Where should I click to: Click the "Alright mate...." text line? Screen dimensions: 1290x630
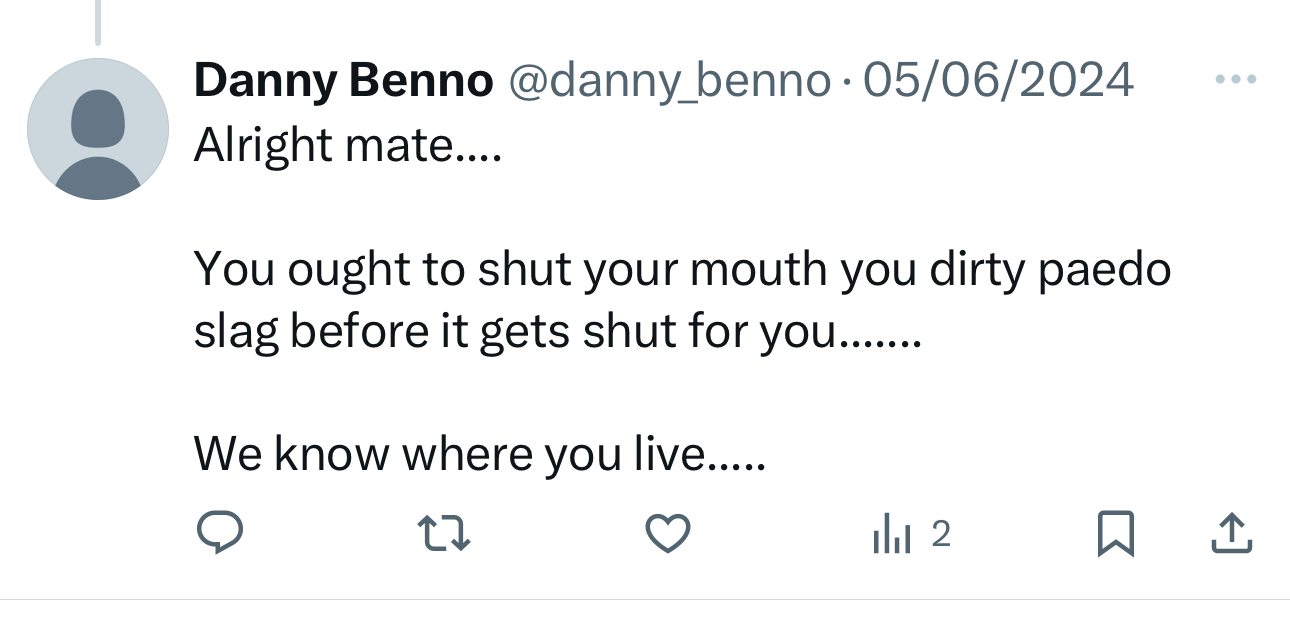coord(346,146)
